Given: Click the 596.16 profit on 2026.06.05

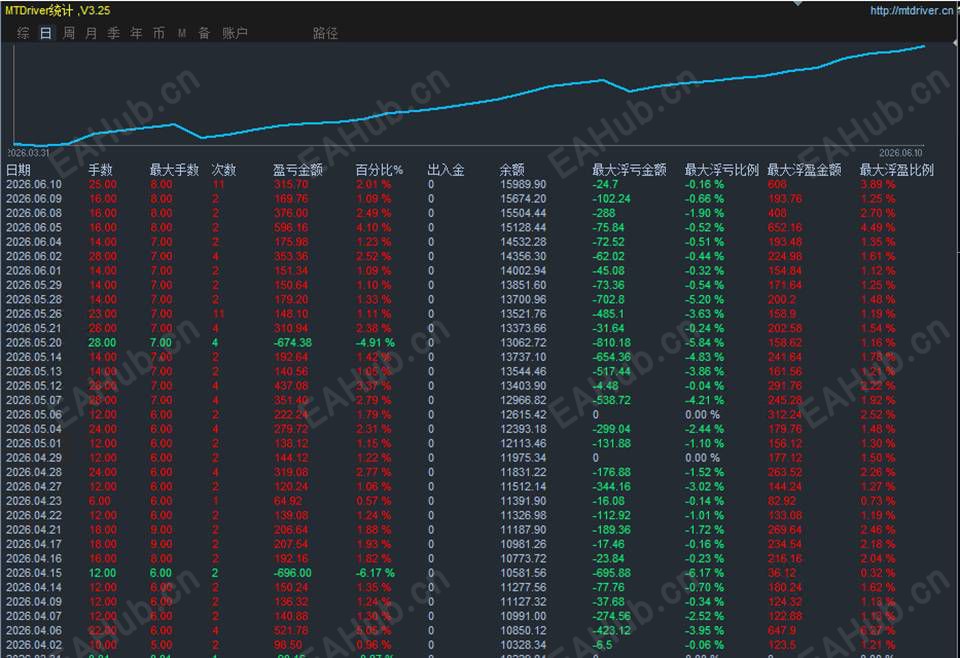Looking at the screenshot, I should 291,228.
